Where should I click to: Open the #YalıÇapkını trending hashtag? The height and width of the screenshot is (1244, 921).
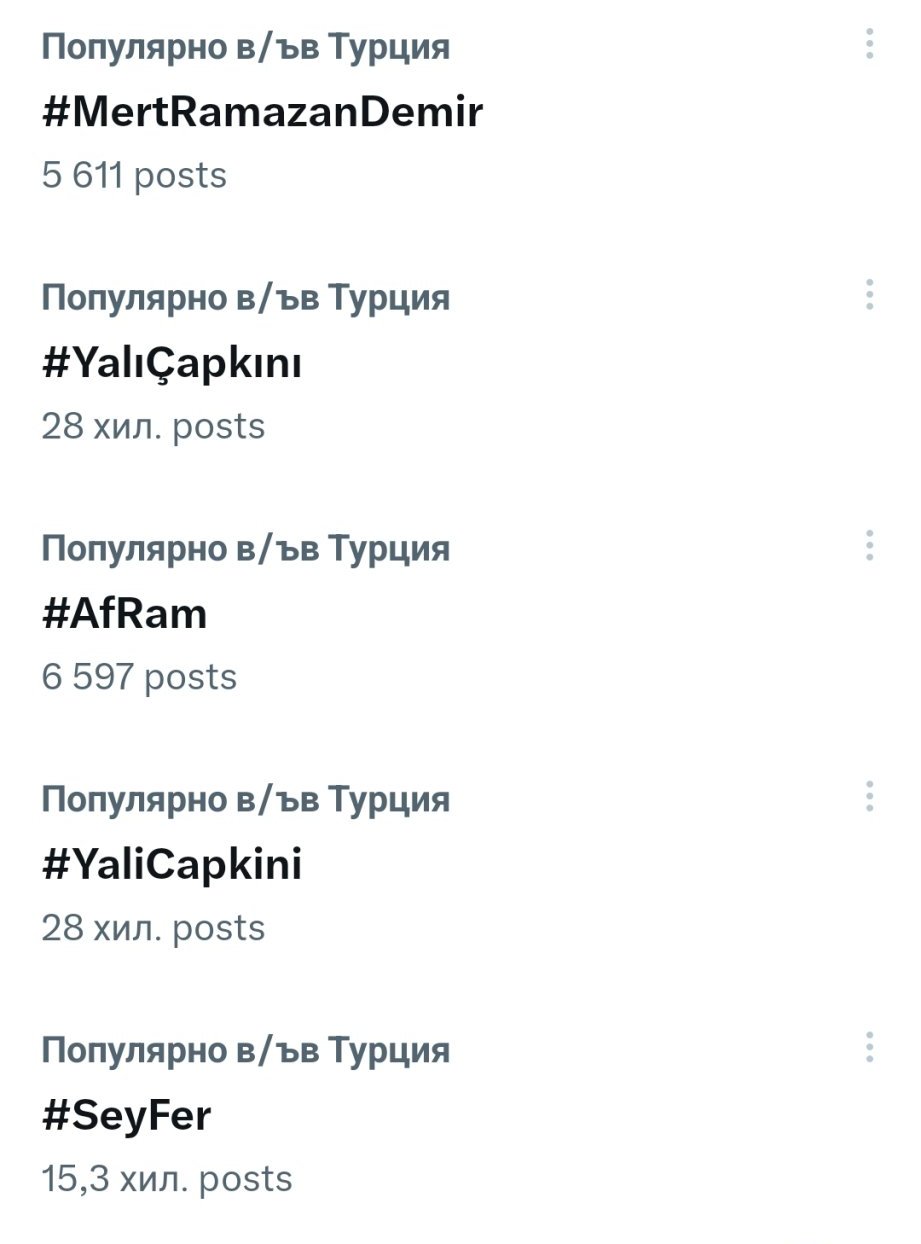point(171,364)
